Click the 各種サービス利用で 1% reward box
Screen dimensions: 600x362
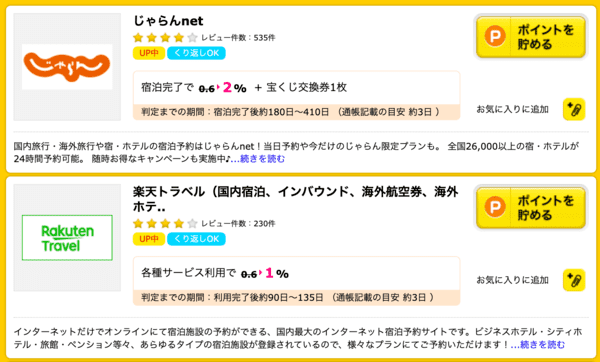[297, 281]
